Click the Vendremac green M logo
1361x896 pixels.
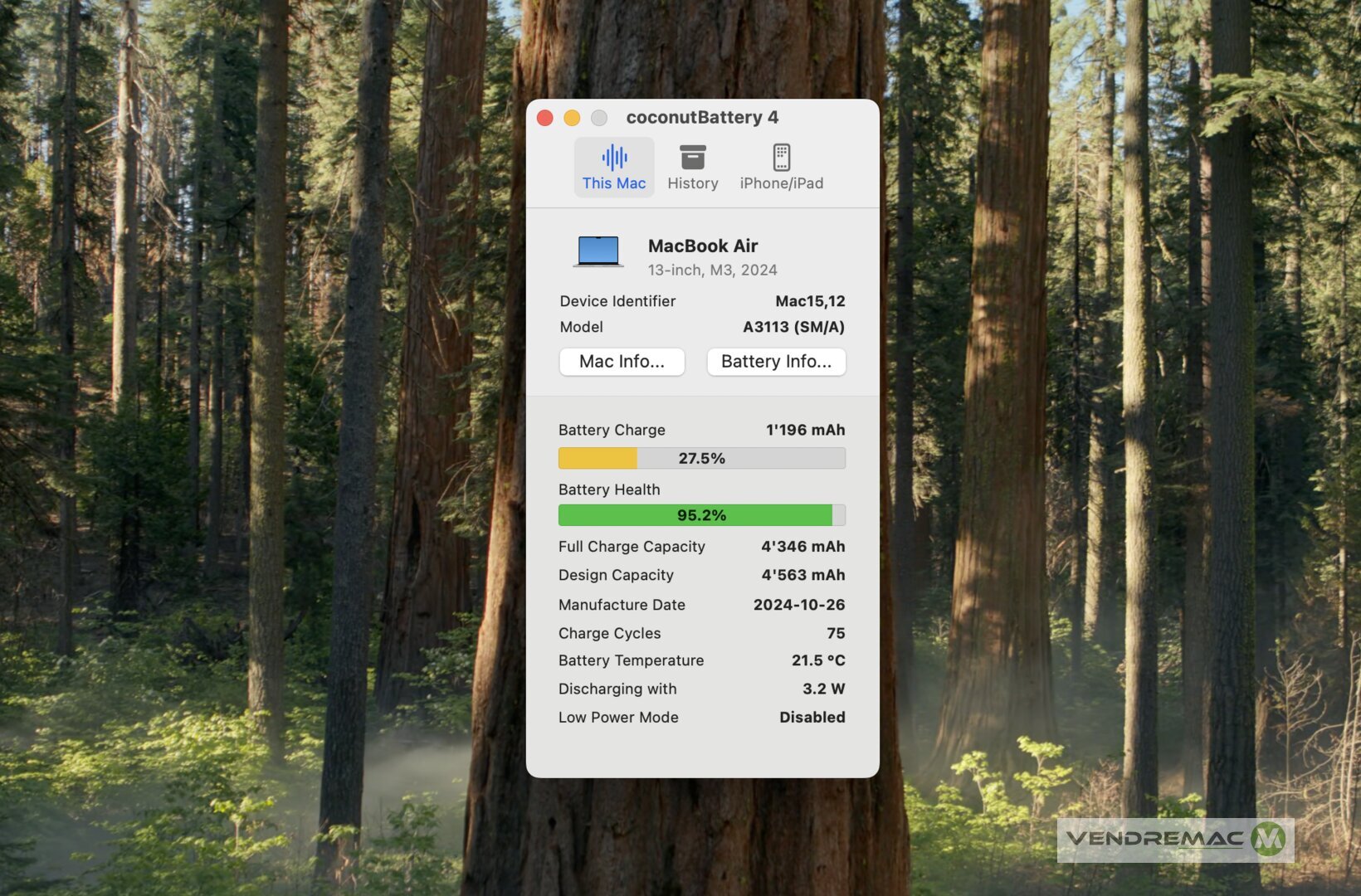coord(1267,839)
